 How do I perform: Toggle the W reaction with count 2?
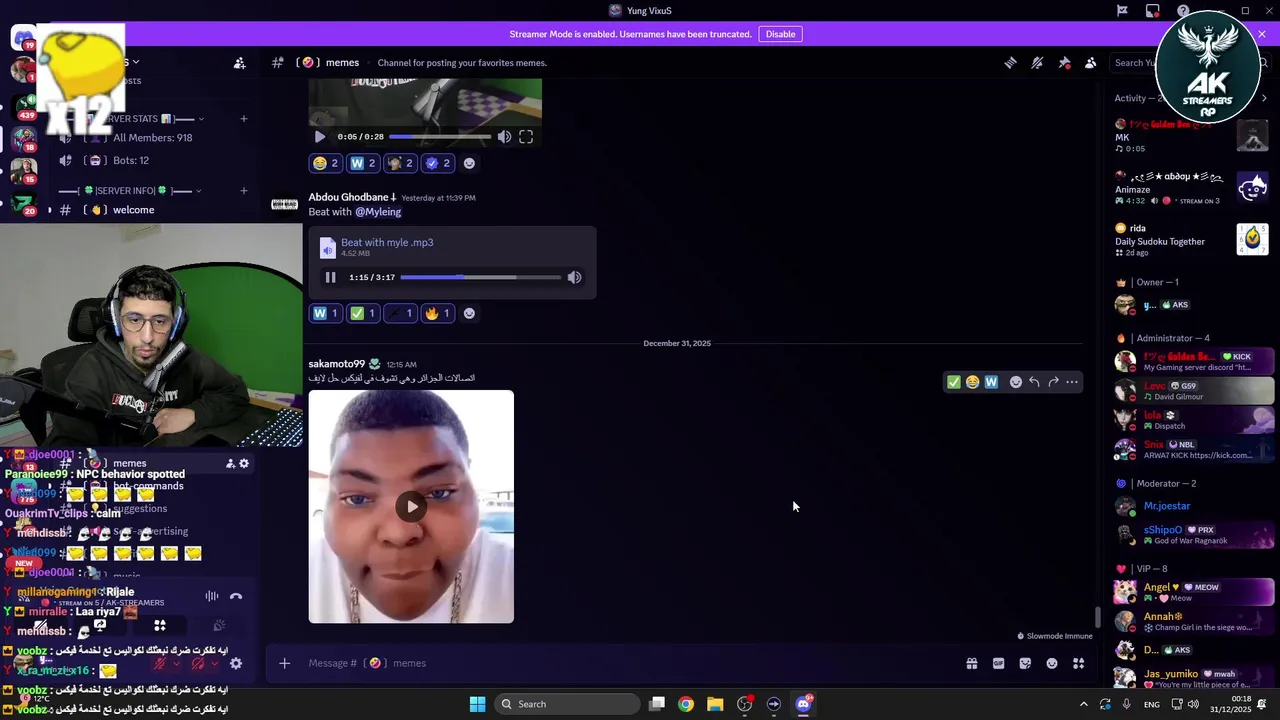coord(362,163)
